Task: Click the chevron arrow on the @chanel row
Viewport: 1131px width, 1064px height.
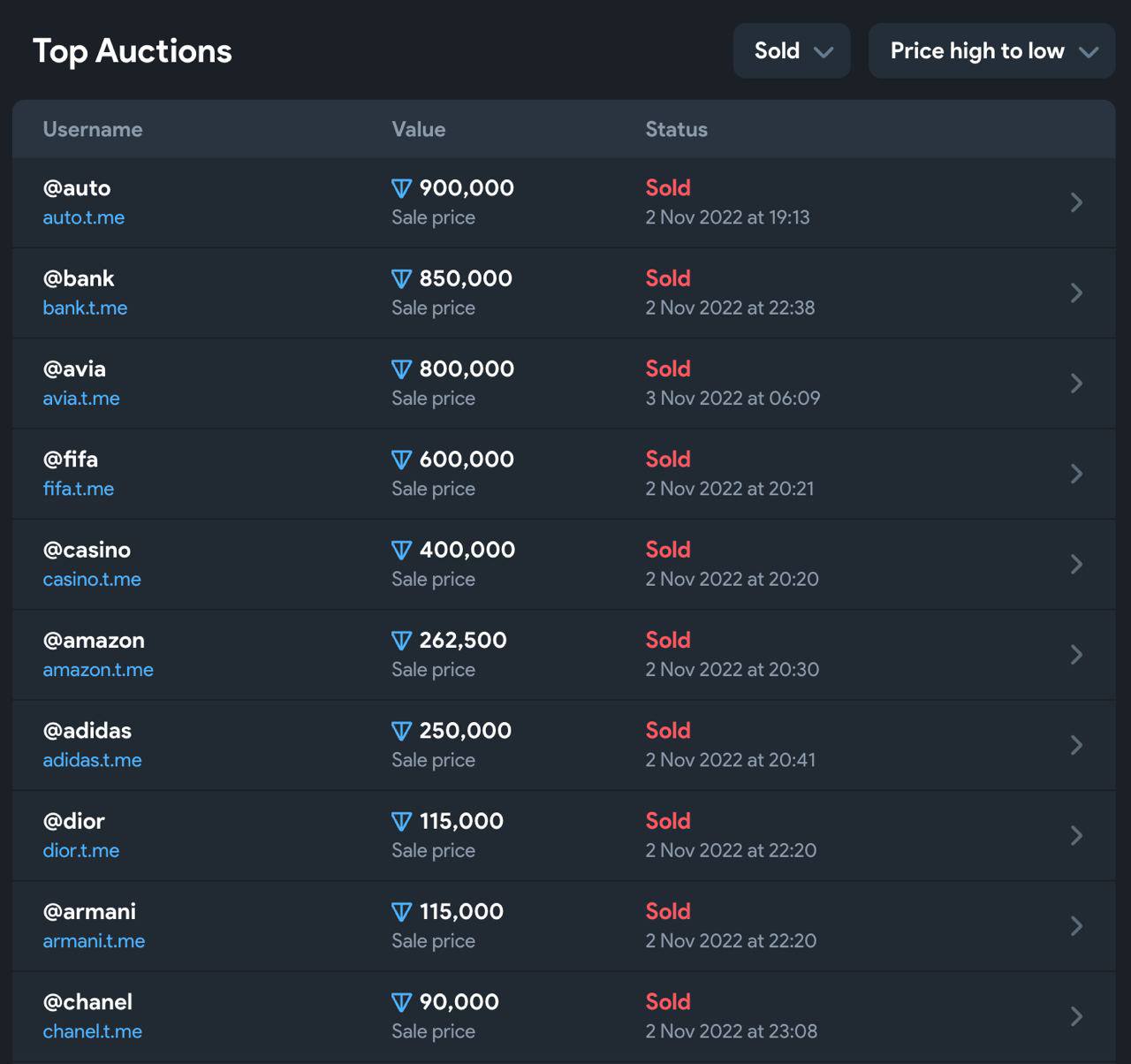Action: tap(1076, 1016)
